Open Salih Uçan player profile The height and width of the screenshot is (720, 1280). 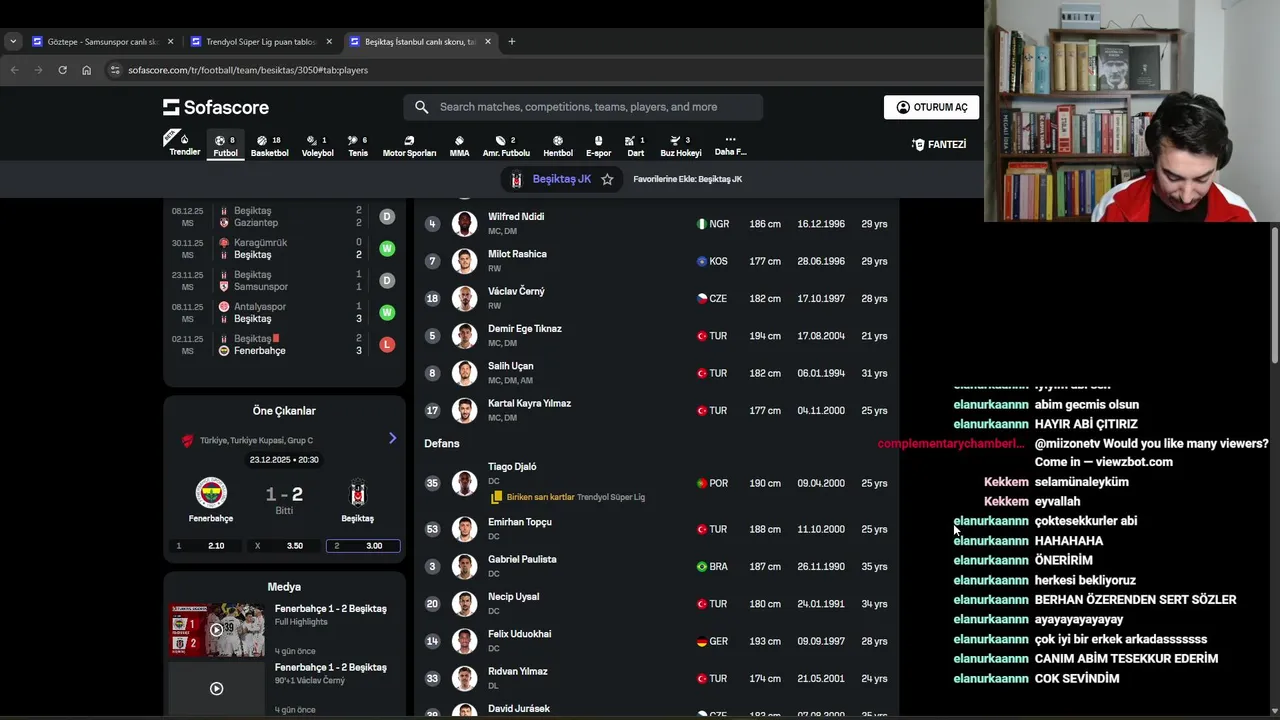click(656, 373)
